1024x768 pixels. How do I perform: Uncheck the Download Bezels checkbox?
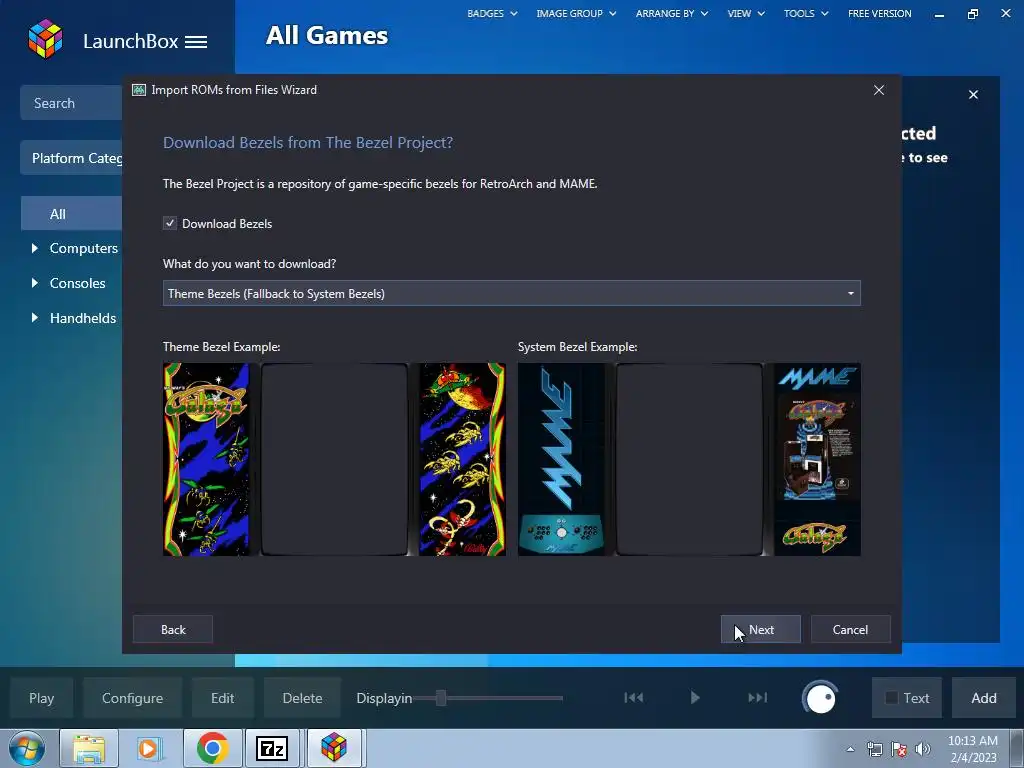[170, 223]
